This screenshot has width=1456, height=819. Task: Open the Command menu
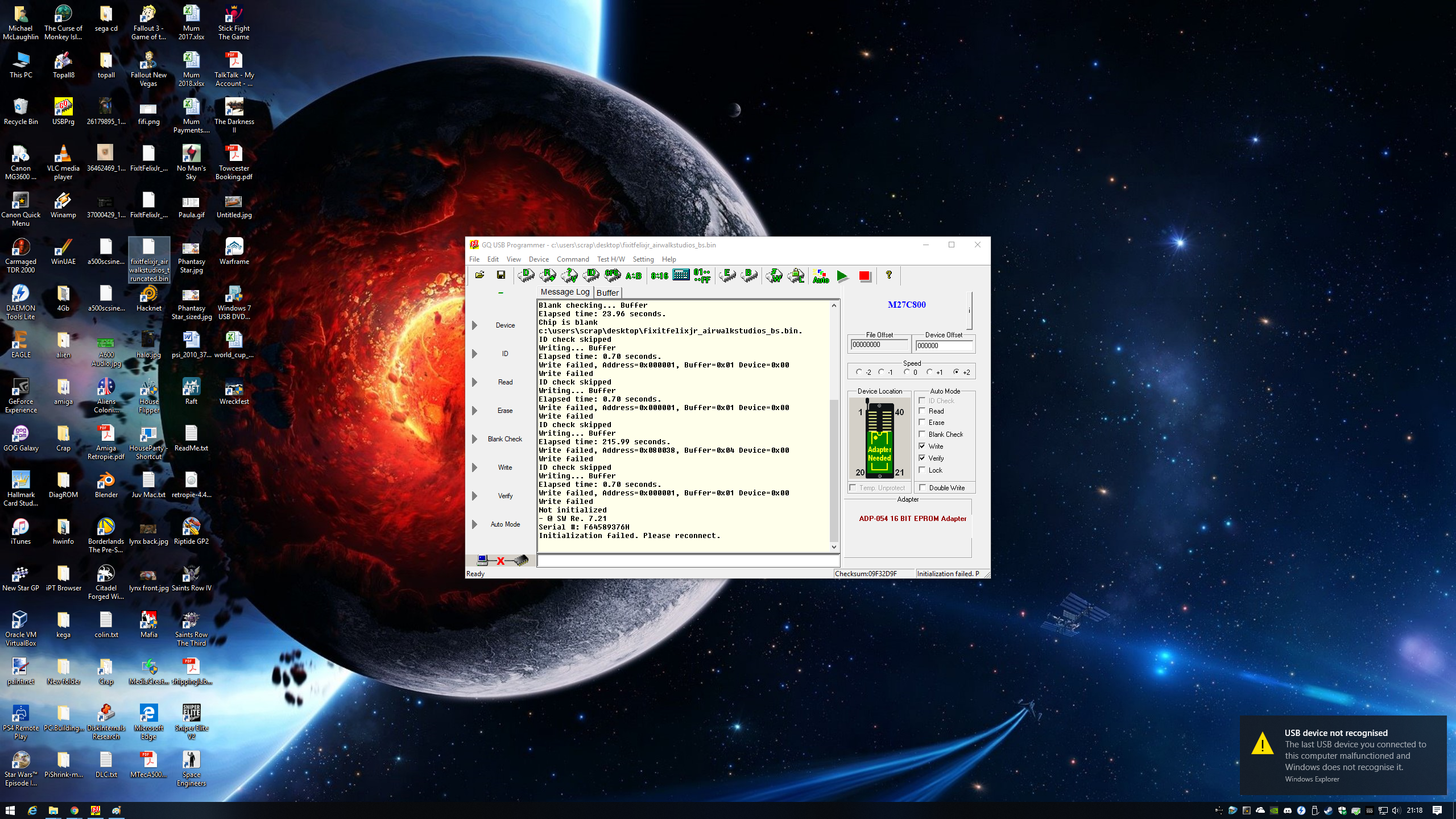(572, 259)
